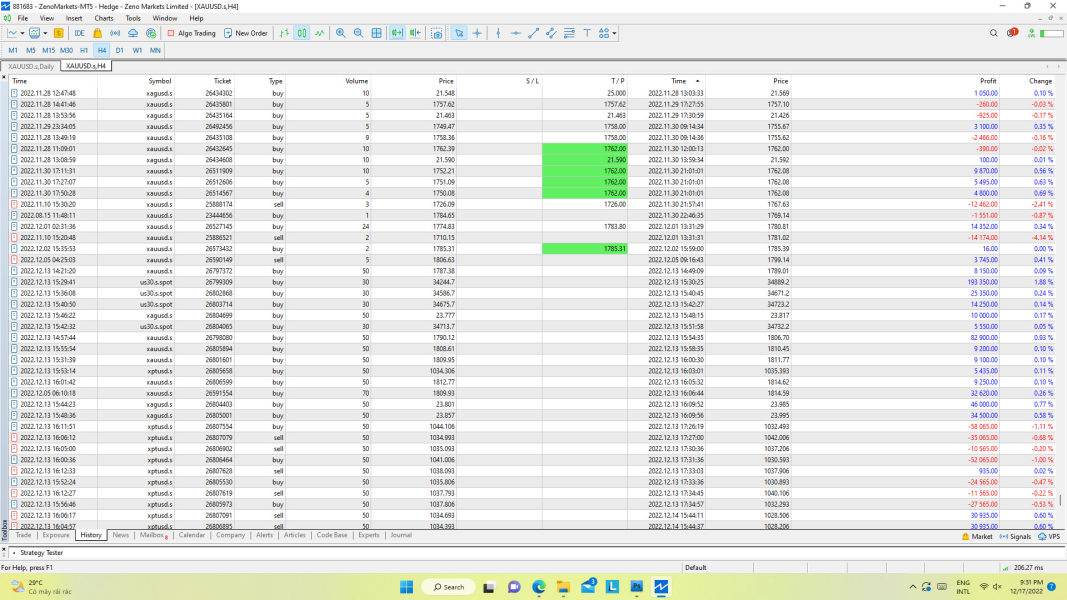Click the tile windows grid icon
The image size is (1067, 600).
pos(376,33)
